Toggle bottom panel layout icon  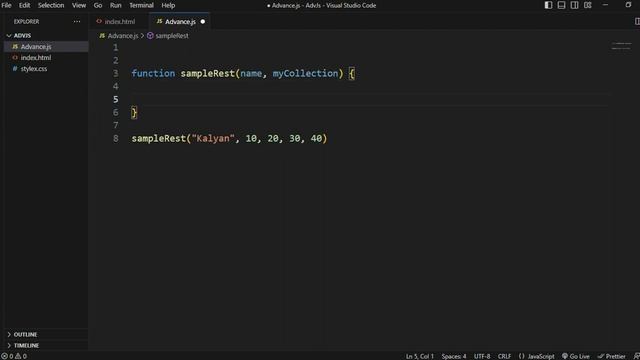point(561,5)
